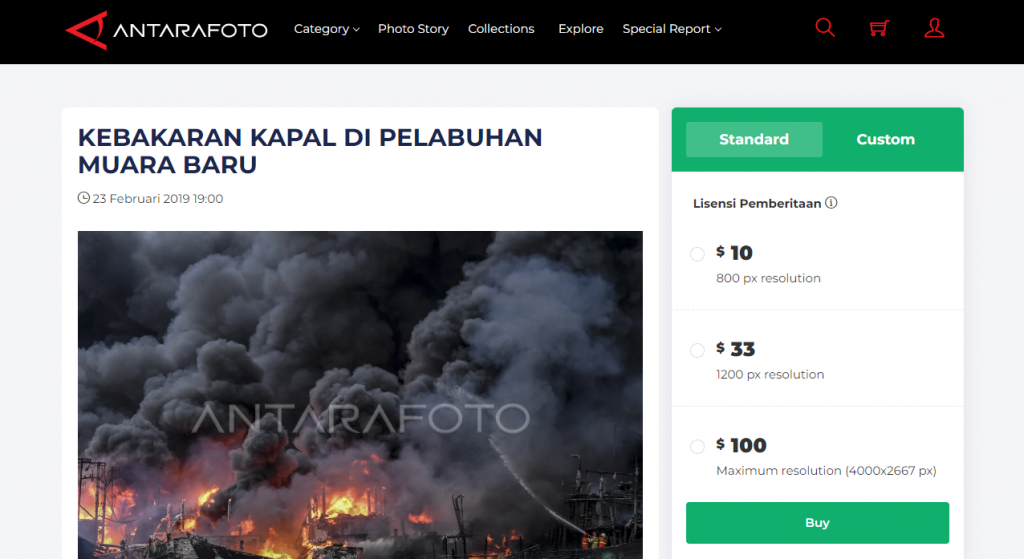Expand the Category dropdown menu
The width and height of the screenshot is (1024, 559).
pyautogui.click(x=327, y=29)
